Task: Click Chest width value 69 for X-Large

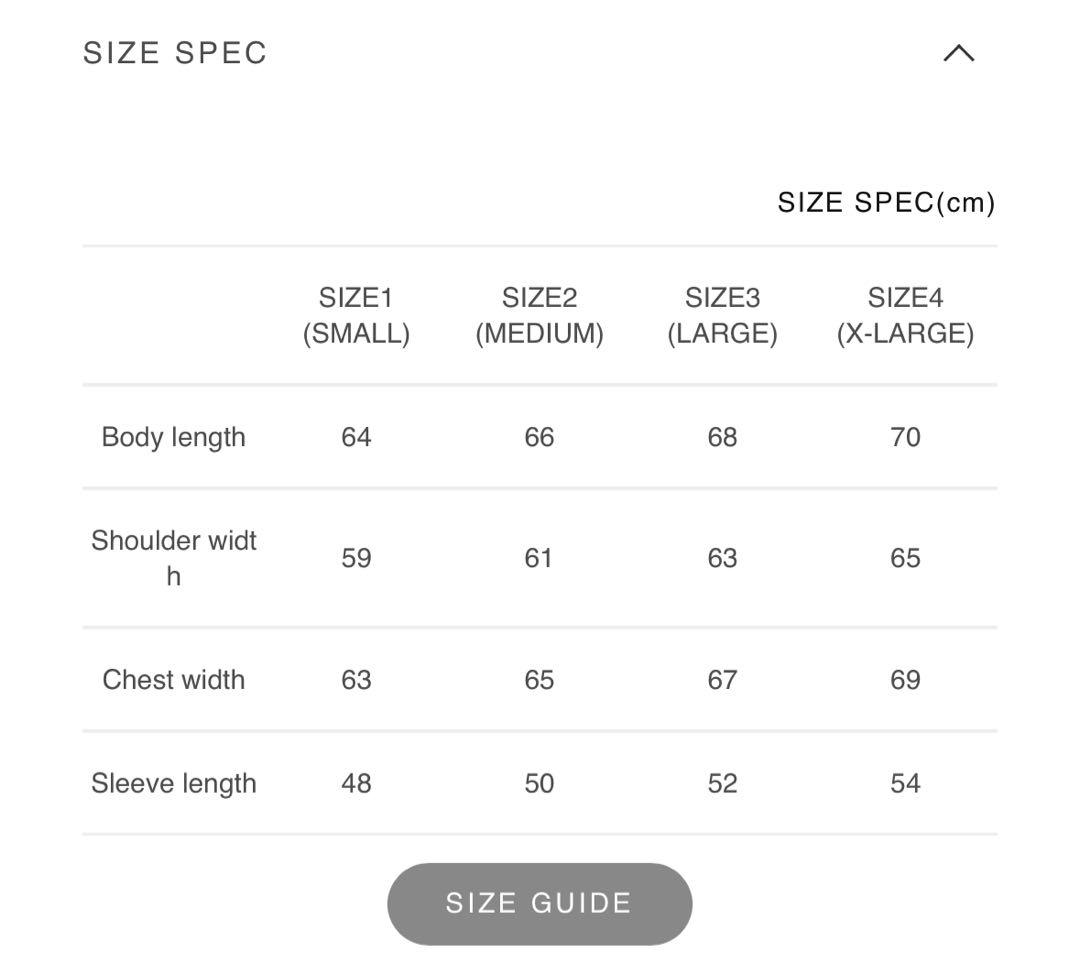Action: [x=905, y=680]
